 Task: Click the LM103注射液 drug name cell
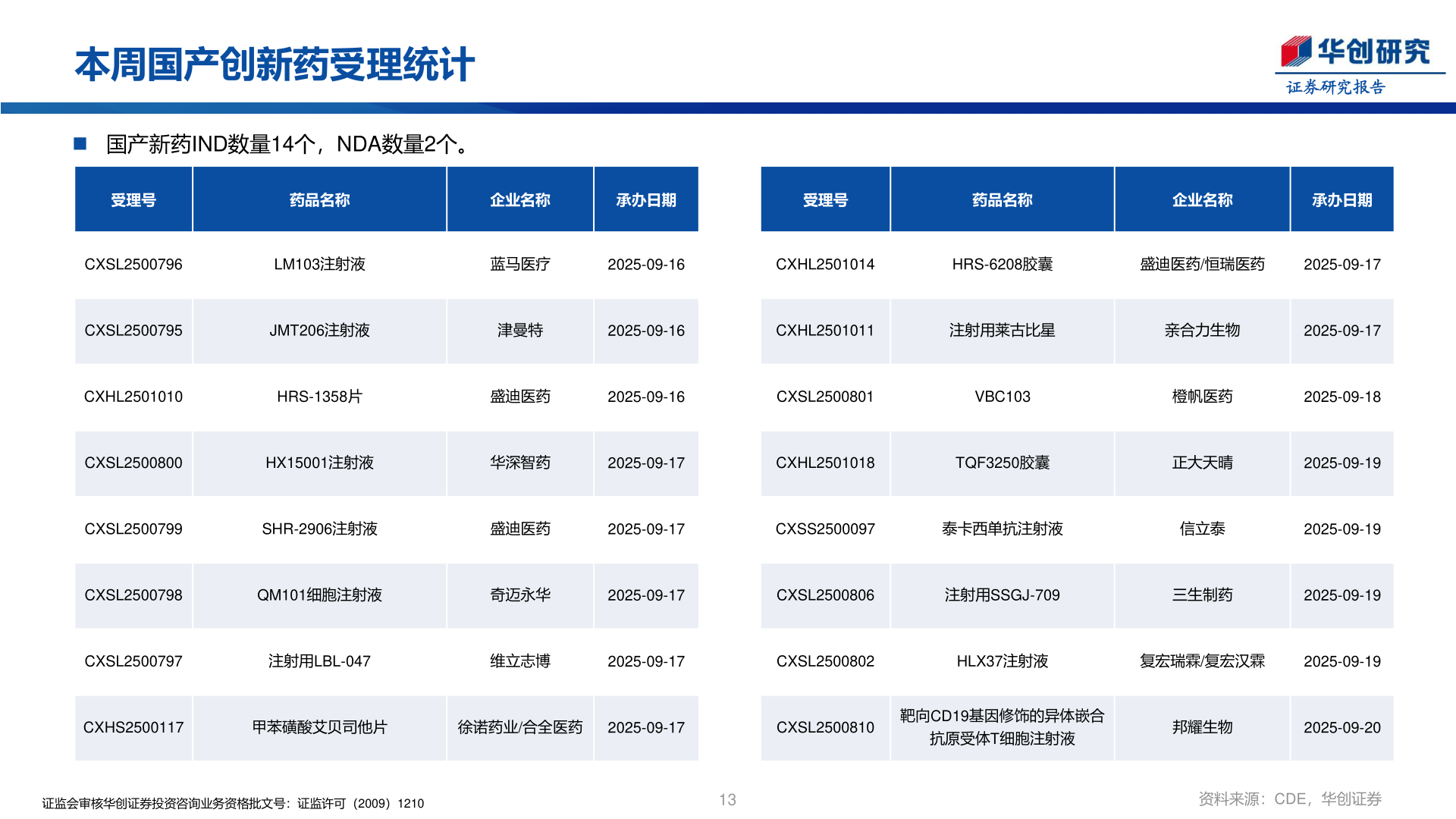319,265
